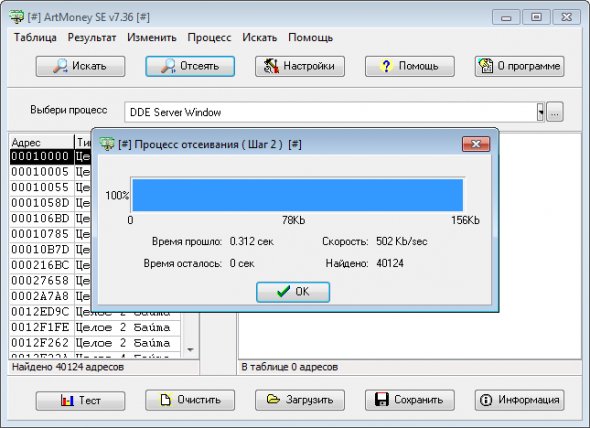The width and height of the screenshot is (590, 428).
Task: Click the ArtMoney icon in dialog title bar
Action: [x=107, y=144]
